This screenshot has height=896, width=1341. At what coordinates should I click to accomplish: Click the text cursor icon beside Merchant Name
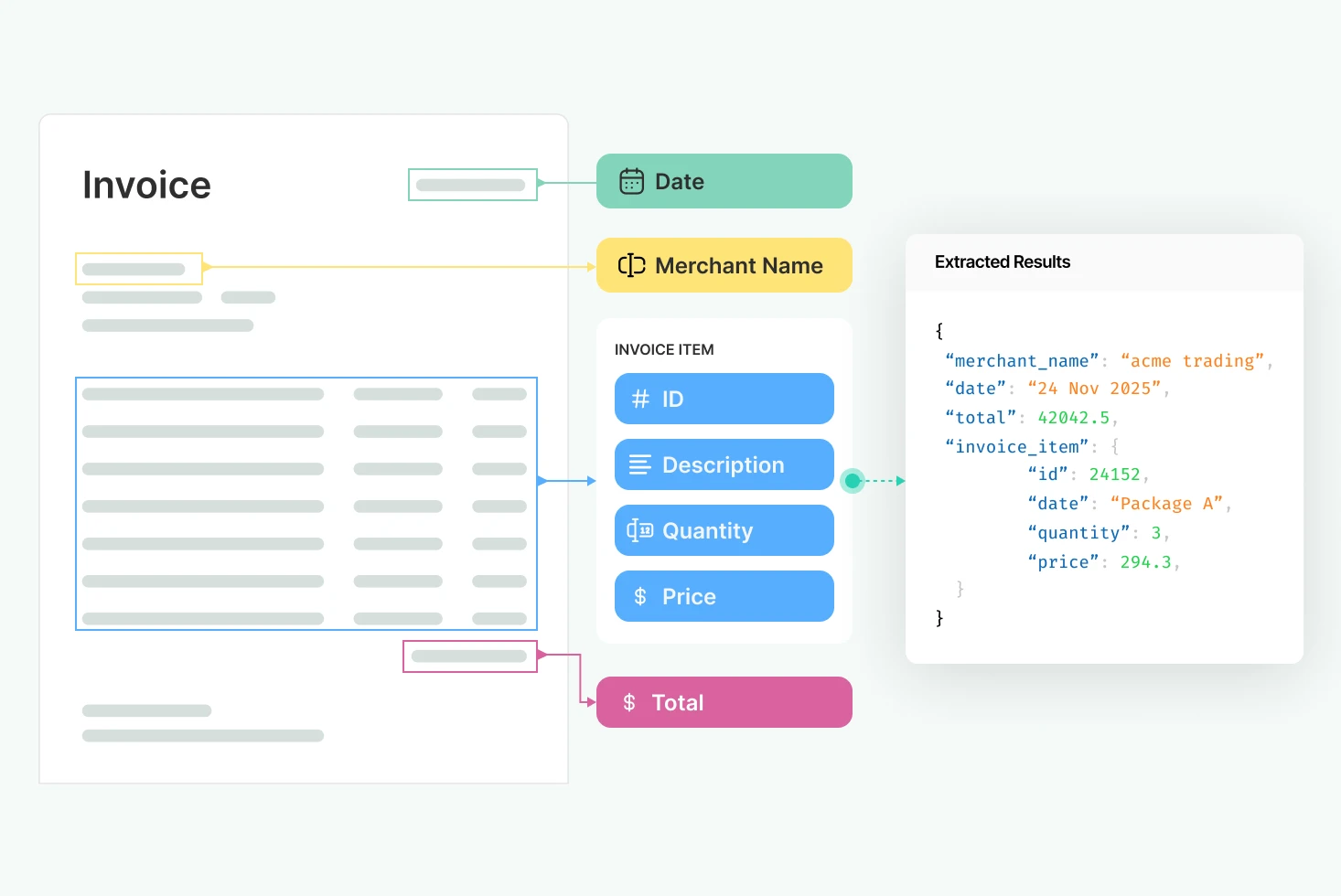click(x=631, y=265)
